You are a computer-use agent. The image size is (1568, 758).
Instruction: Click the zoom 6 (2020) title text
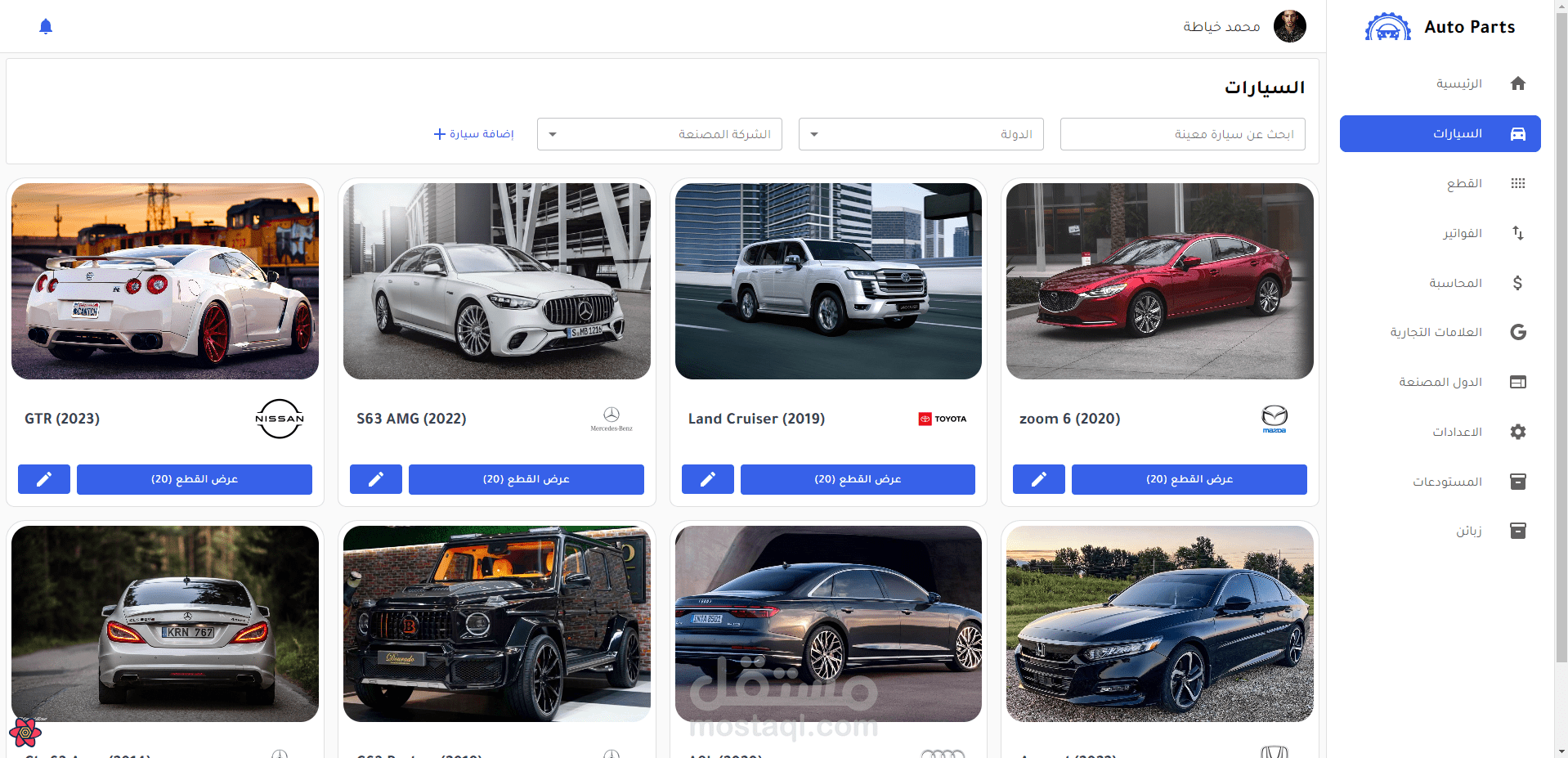[x=1069, y=419]
